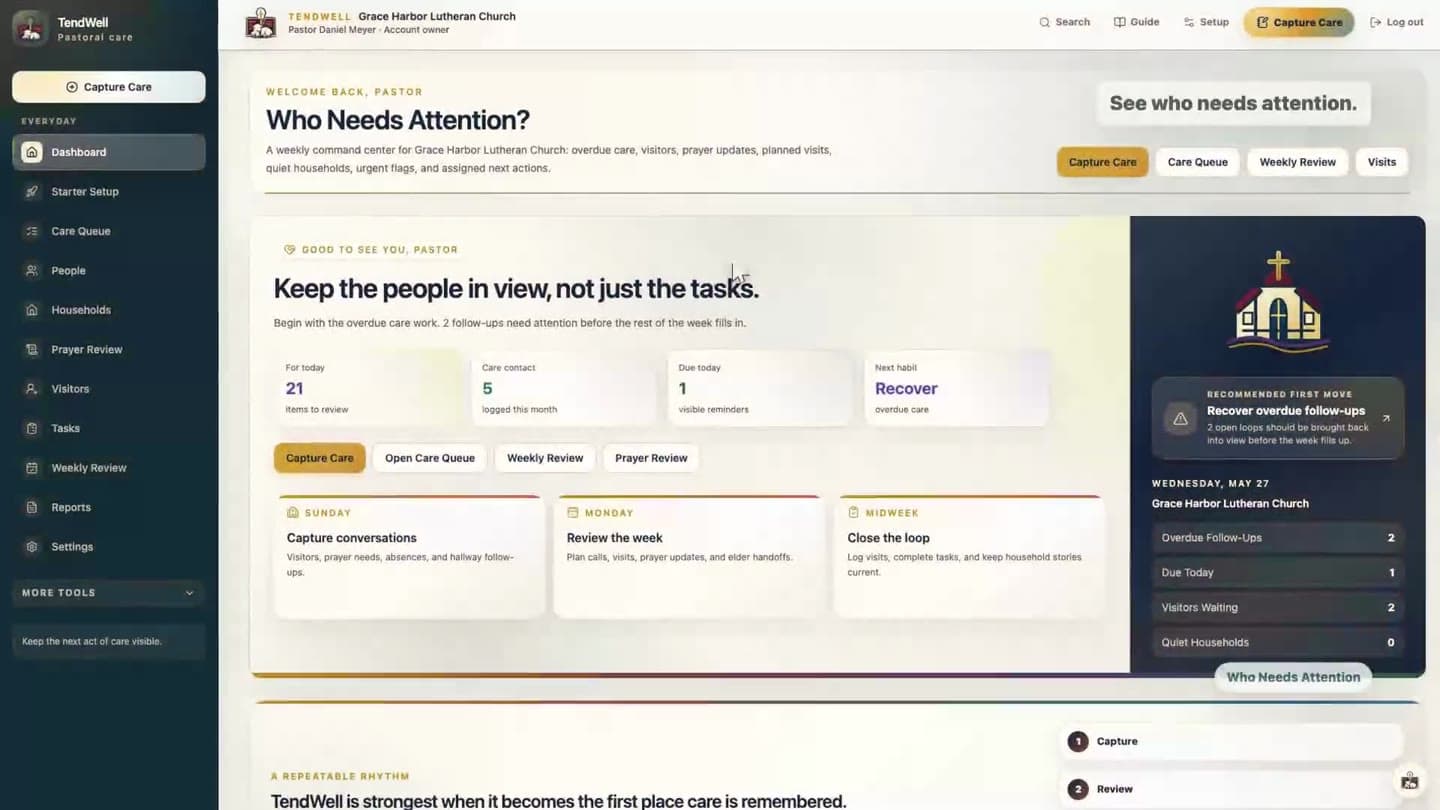This screenshot has height=810, width=1440.
Task: Click 'Pastor Daniel Meyer · Account owner' text
Action: click(368, 30)
